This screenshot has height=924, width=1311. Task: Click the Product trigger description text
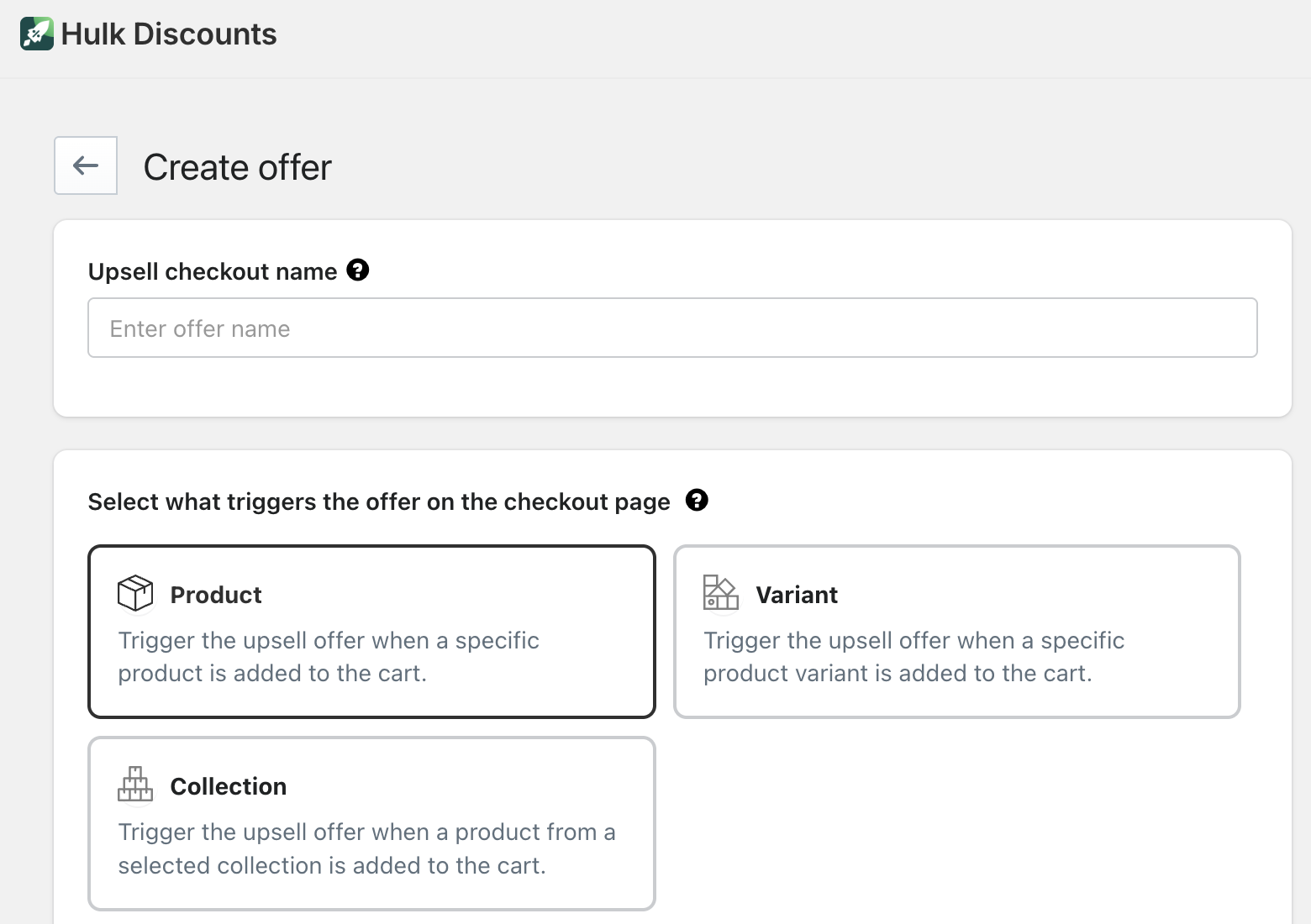pyautogui.click(x=328, y=657)
